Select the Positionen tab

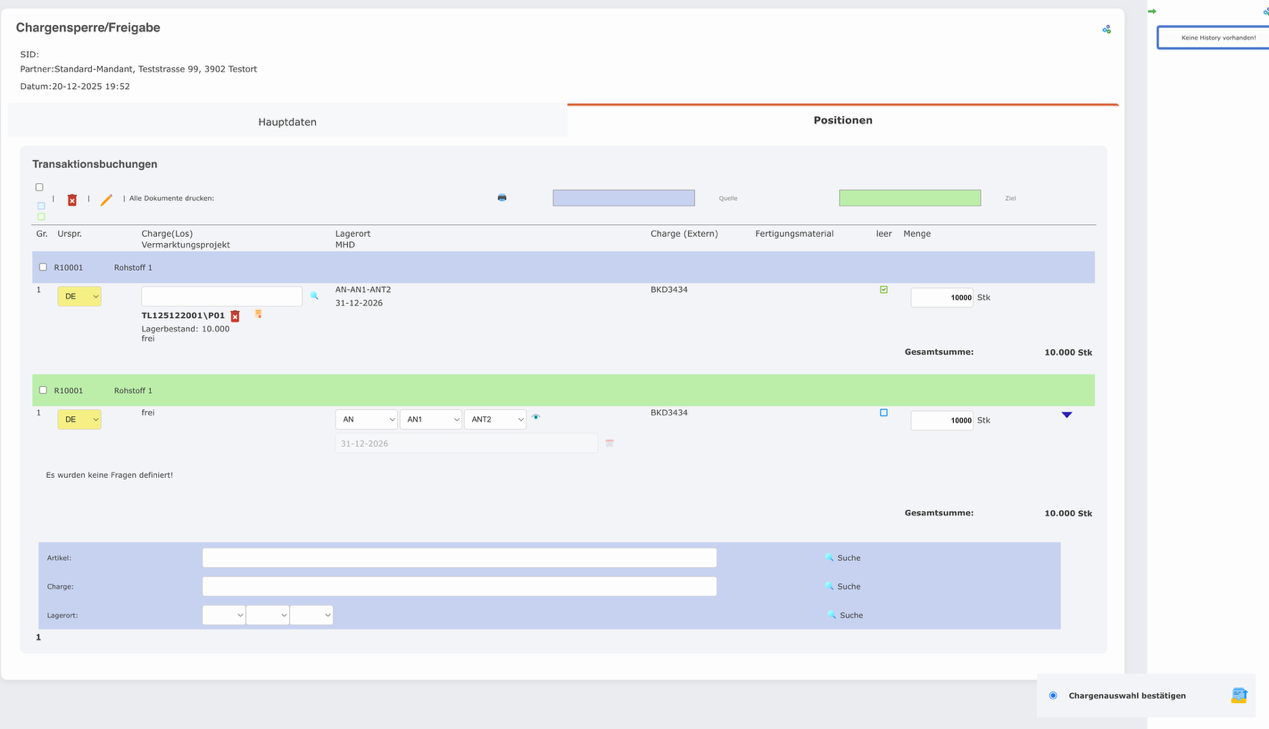[842, 120]
